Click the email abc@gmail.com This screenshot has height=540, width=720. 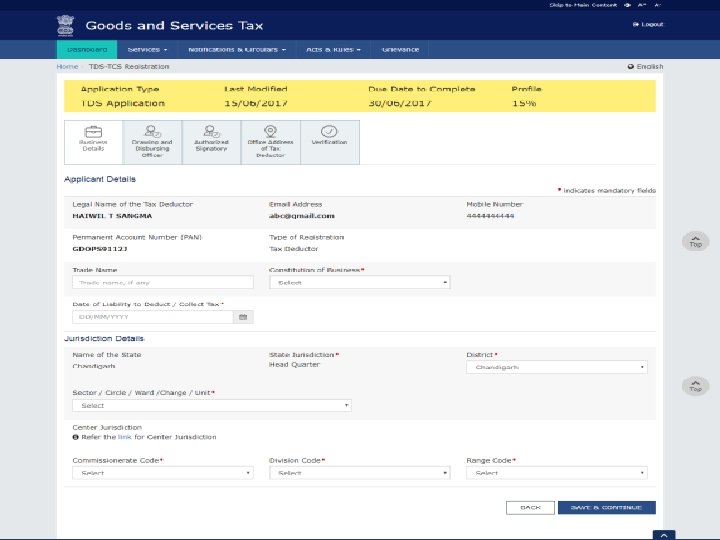pyautogui.click(x=302, y=216)
